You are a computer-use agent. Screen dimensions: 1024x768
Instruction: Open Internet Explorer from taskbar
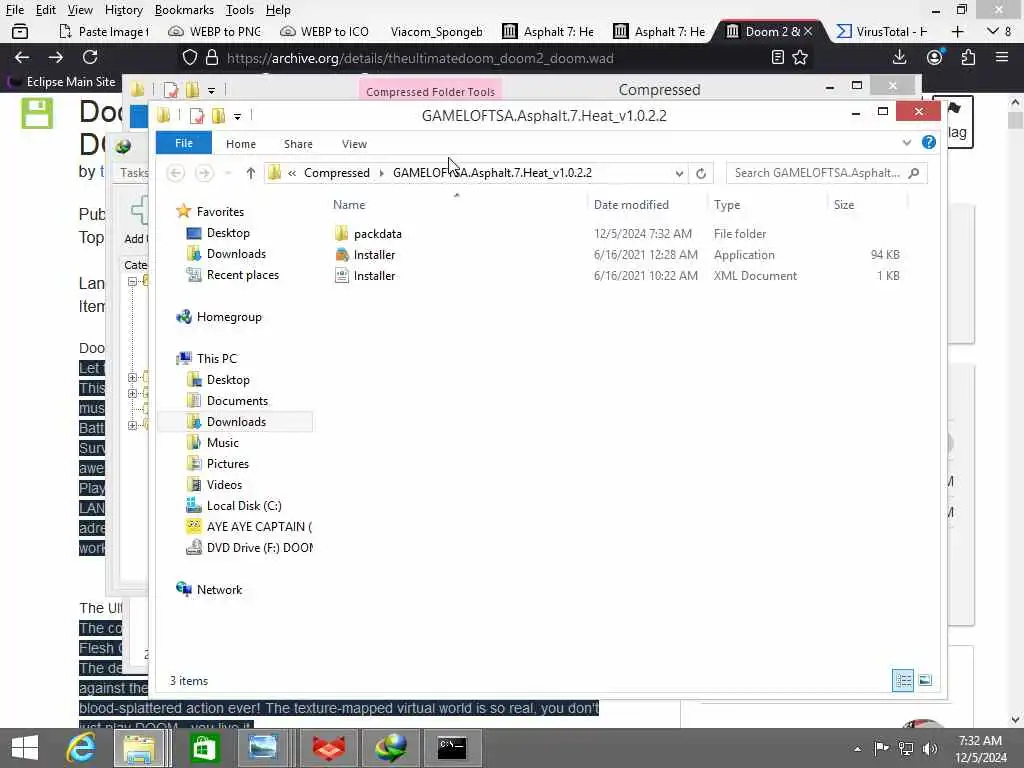pyautogui.click(x=81, y=748)
